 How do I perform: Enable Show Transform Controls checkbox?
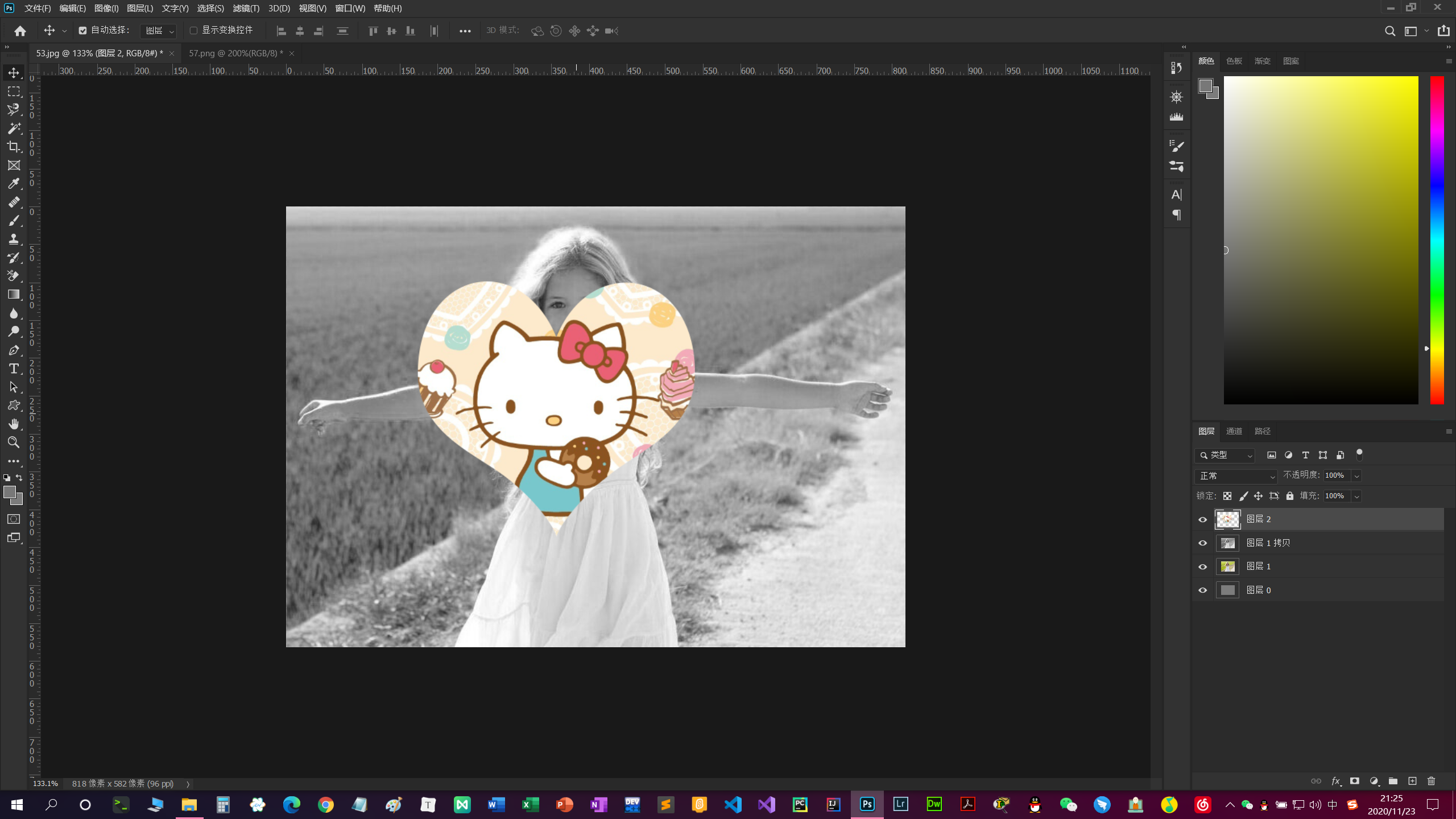click(x=193, y=31)
